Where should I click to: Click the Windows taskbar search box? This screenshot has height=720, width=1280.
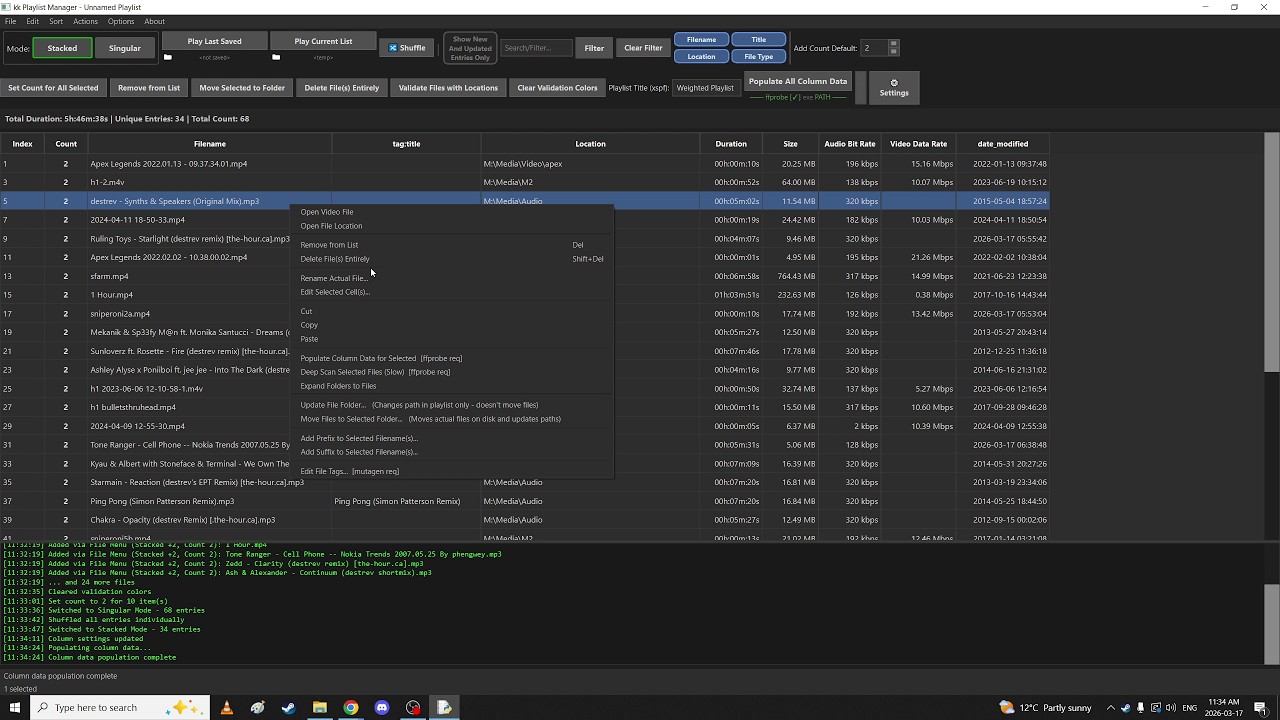120,707
